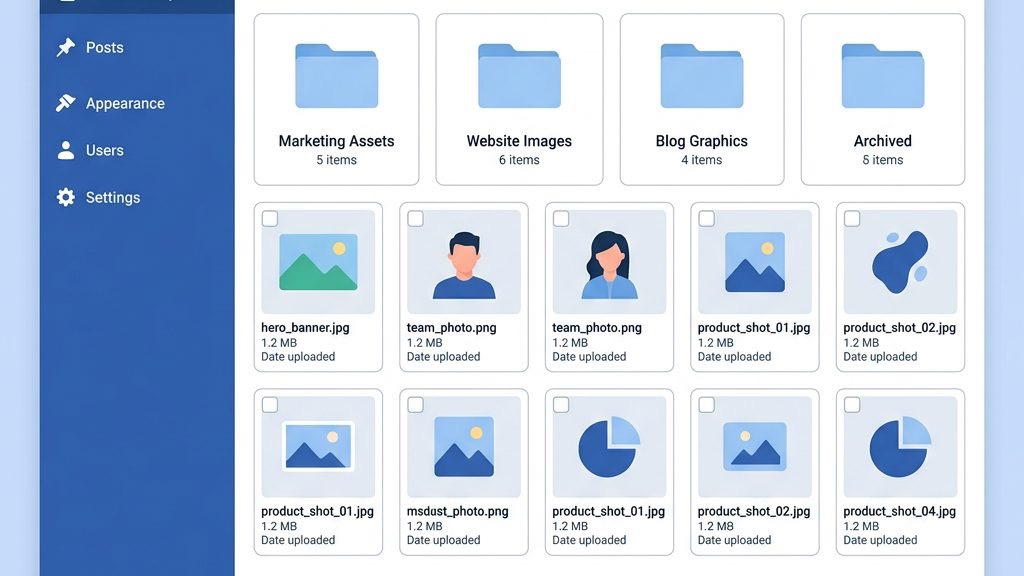This screenshot has width=1024, height=576.
Task: Select the Posts pin icon in sidebar
Action: coord(65,47)
